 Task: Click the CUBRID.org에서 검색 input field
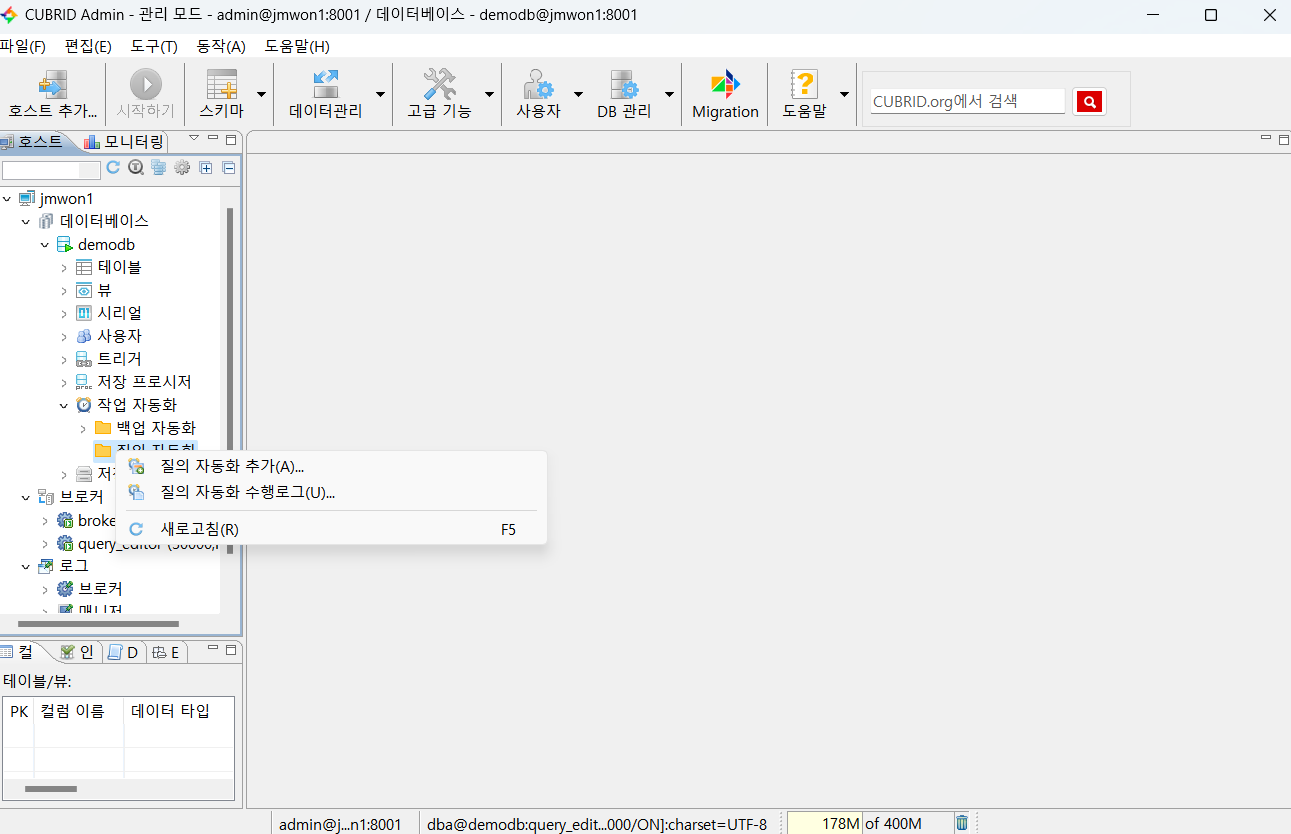(967, 101)
